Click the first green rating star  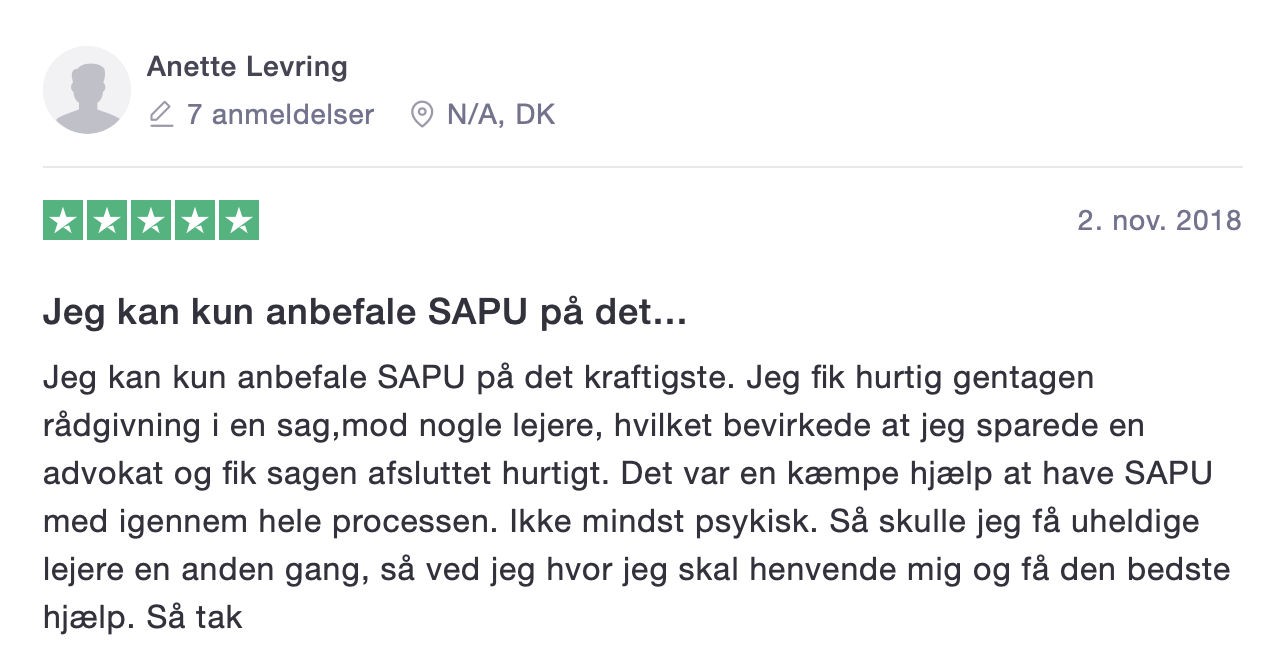pos(63,221)
